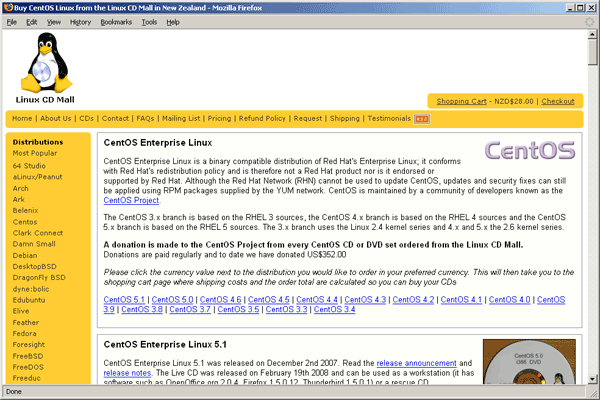Select Clark Connect distribution
Viewport: 600px width, 400px height.
tap(38, 233)
